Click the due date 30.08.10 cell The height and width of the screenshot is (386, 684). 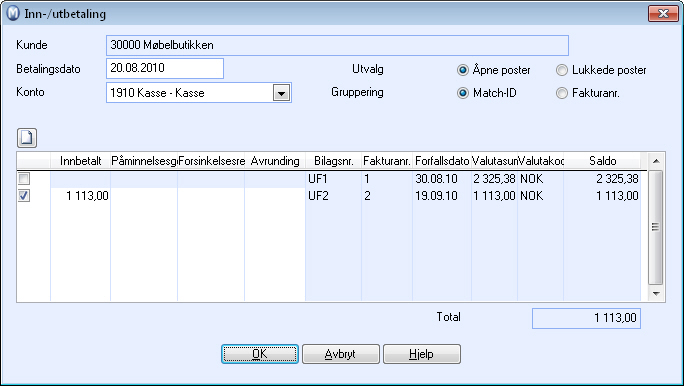(442, 178)
